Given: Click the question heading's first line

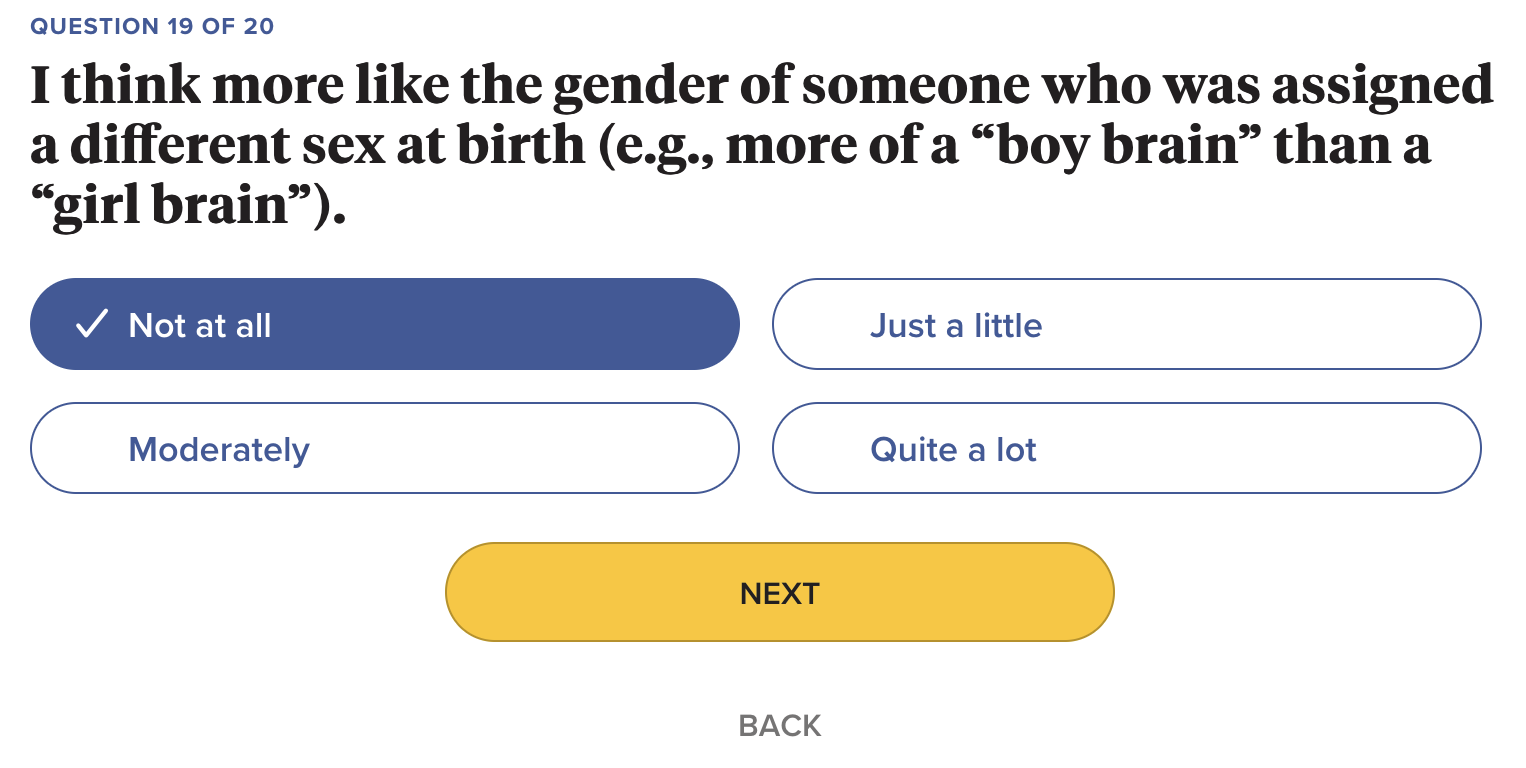Looking at the screenshot, I should point(762,86).
